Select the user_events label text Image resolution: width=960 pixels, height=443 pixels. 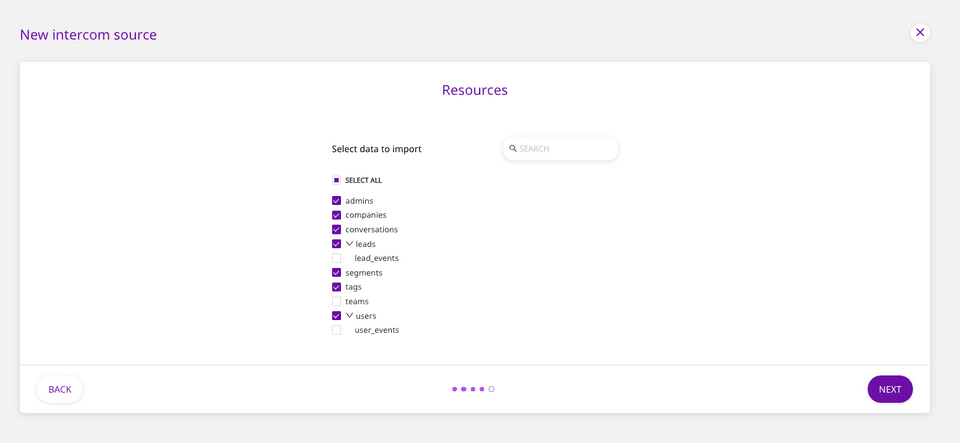coord(377,330)
